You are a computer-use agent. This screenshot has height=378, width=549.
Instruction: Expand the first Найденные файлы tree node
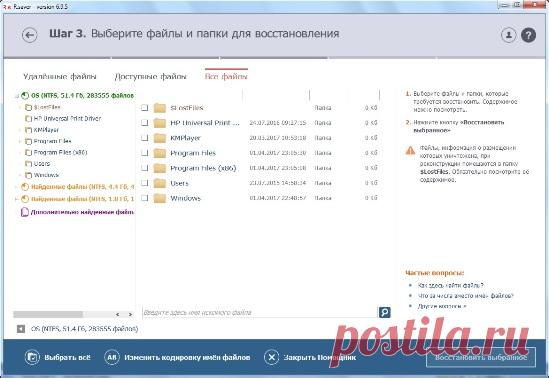tap(16, 187)
